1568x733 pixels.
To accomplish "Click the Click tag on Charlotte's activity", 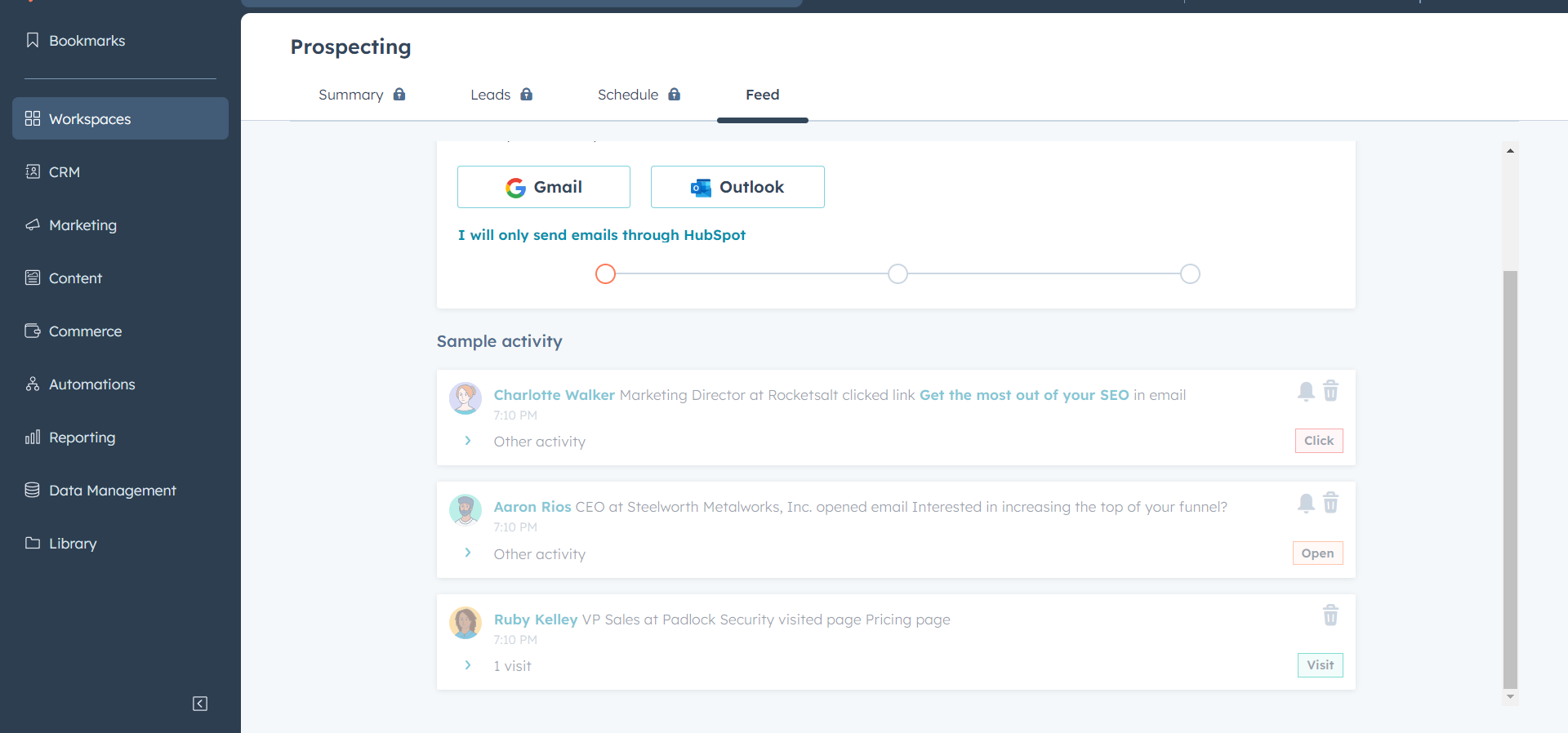I will pyautogui.click(x=1319, y=441).
